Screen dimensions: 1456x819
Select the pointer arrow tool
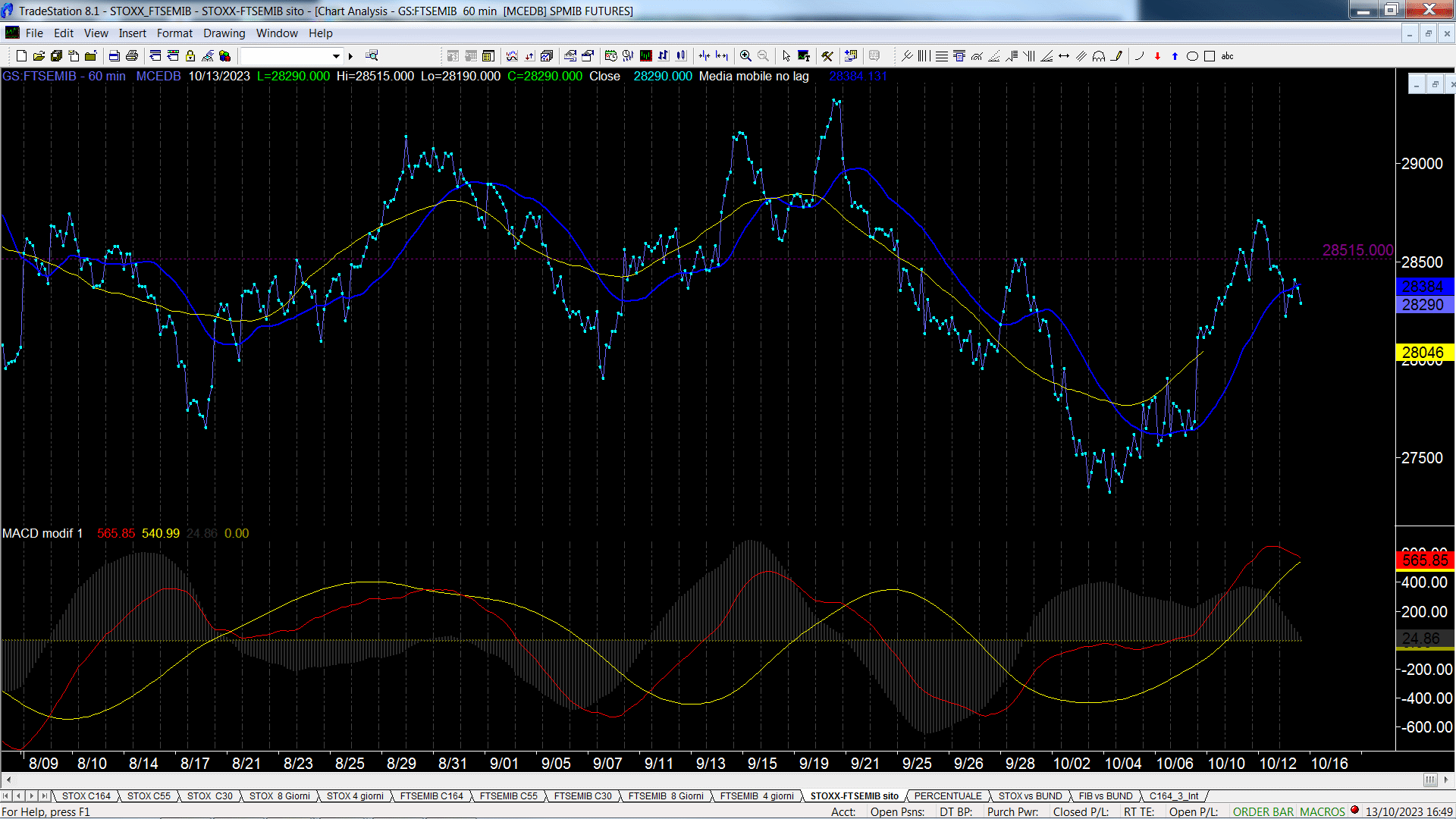pyautogui.click(x=786, y=56)
